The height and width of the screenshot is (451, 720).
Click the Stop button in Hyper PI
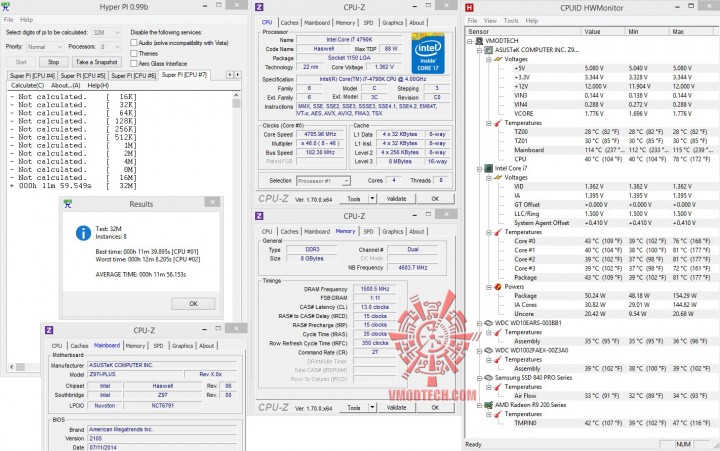(x=53, y=62)
